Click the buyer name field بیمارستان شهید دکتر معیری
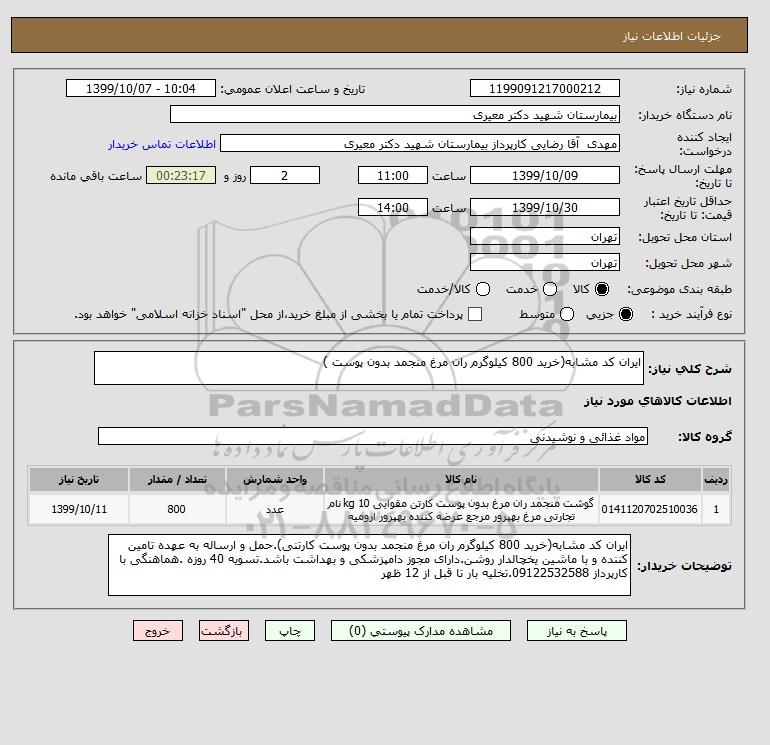This screenshot has width=770, height=745. (x=395, y=114)
